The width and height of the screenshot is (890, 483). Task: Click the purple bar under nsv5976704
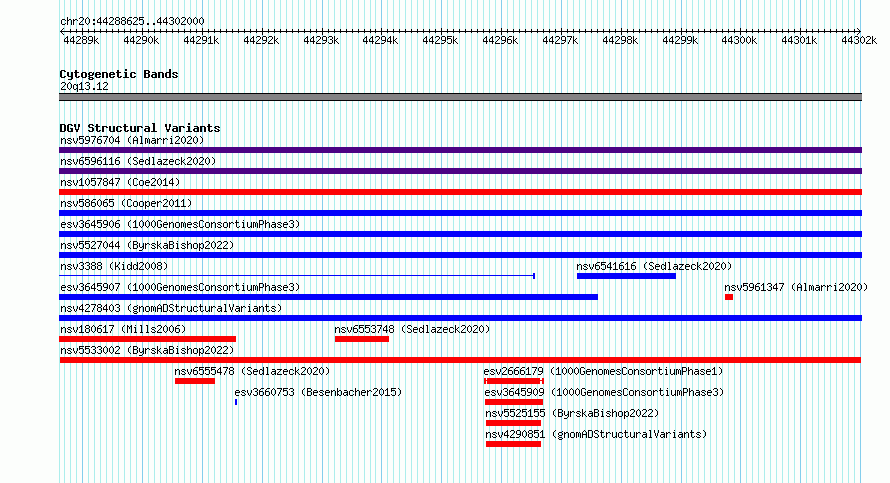pos(460,150)
